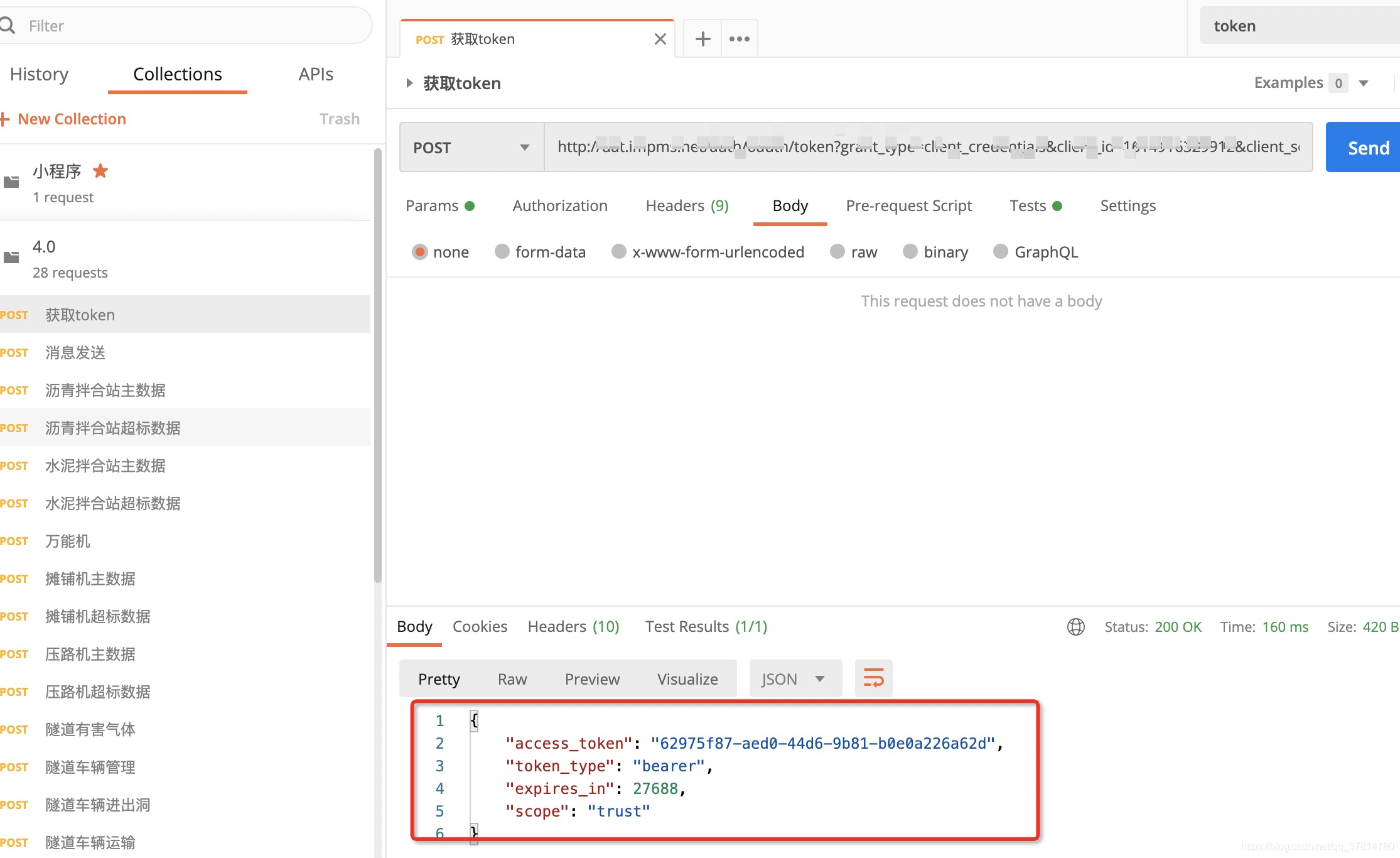The image size is (1400, 858).
Task: Switch response view to Raw
Action: pos(512,679)
